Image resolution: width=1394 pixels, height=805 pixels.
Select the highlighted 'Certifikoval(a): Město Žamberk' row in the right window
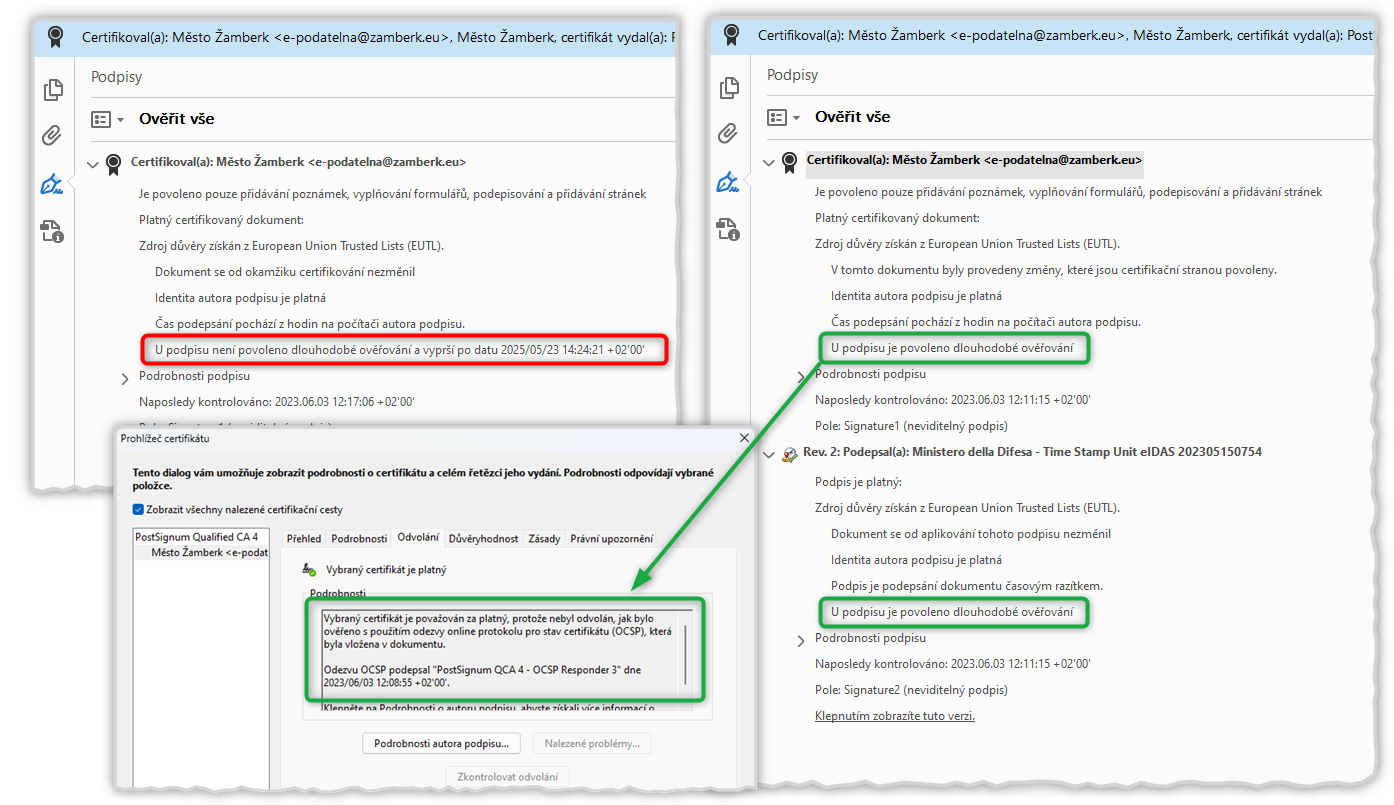(x=975, y=160)
